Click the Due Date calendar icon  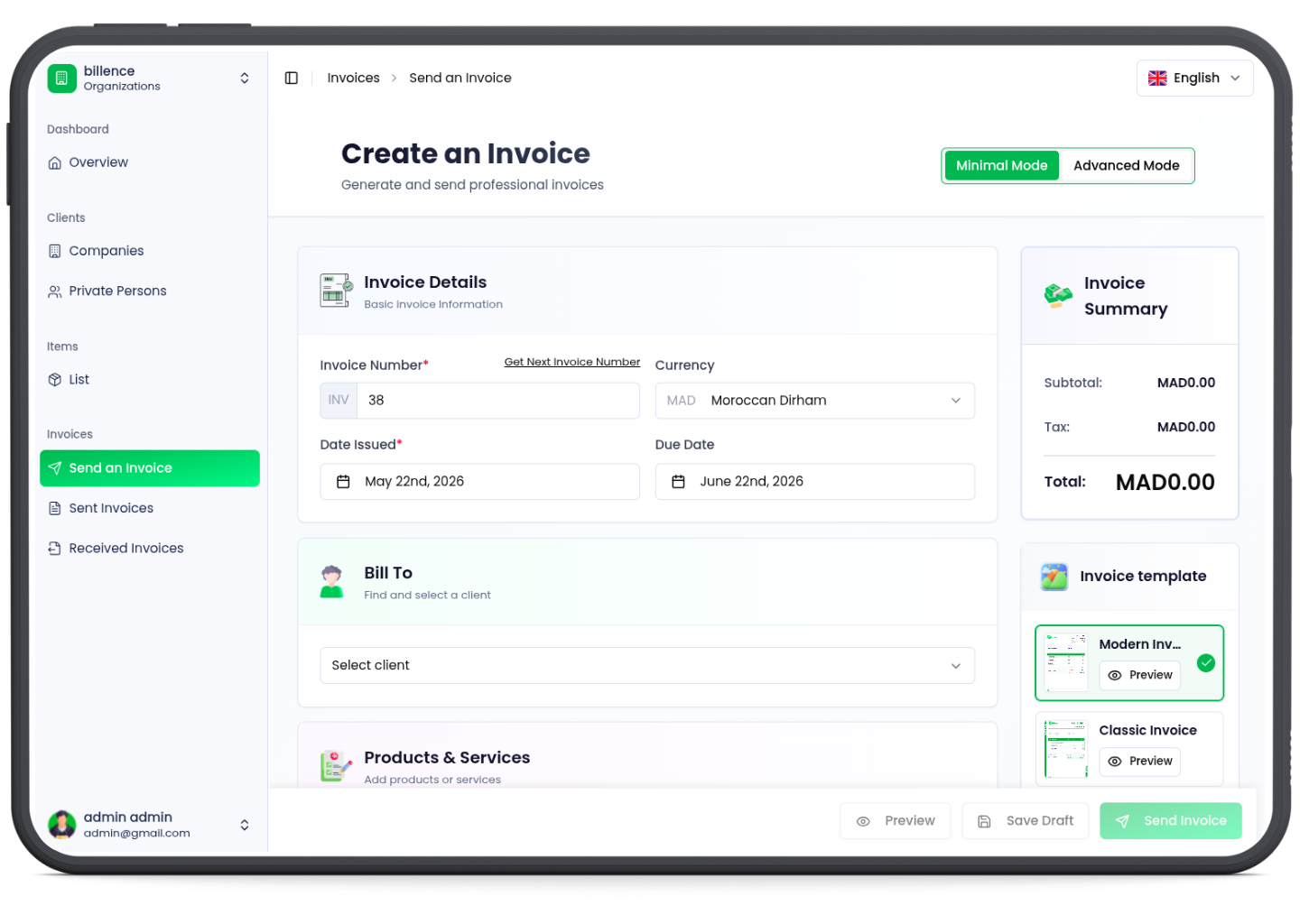point(678,482)
